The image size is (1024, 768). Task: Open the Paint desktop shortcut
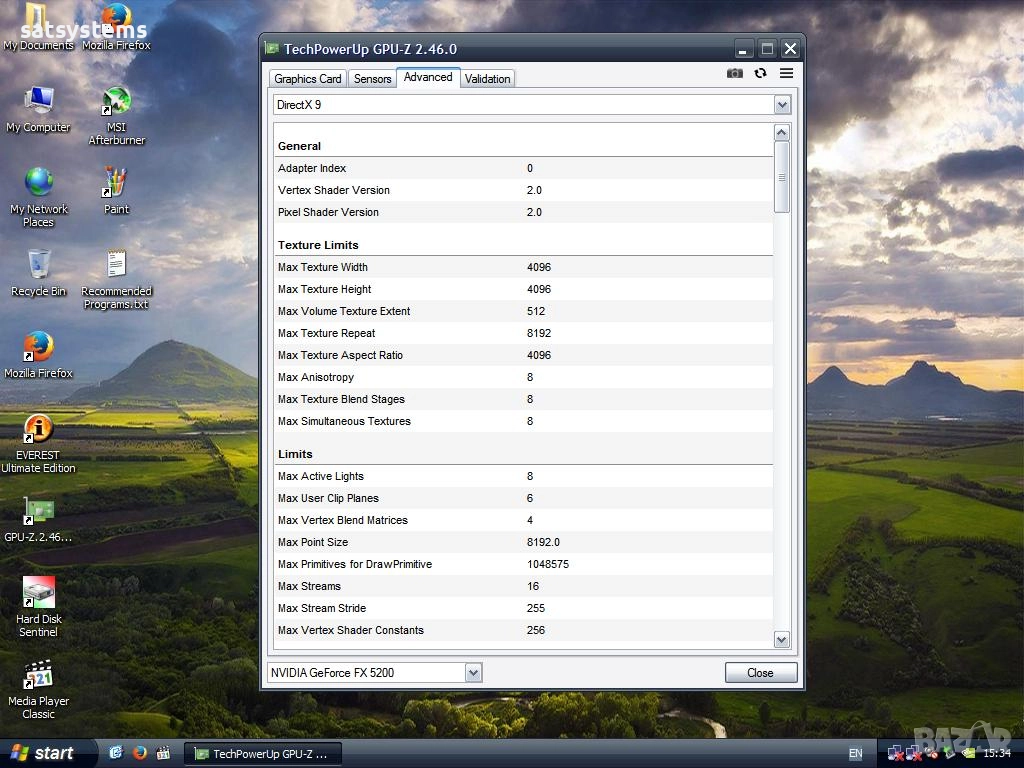[116, 183]
